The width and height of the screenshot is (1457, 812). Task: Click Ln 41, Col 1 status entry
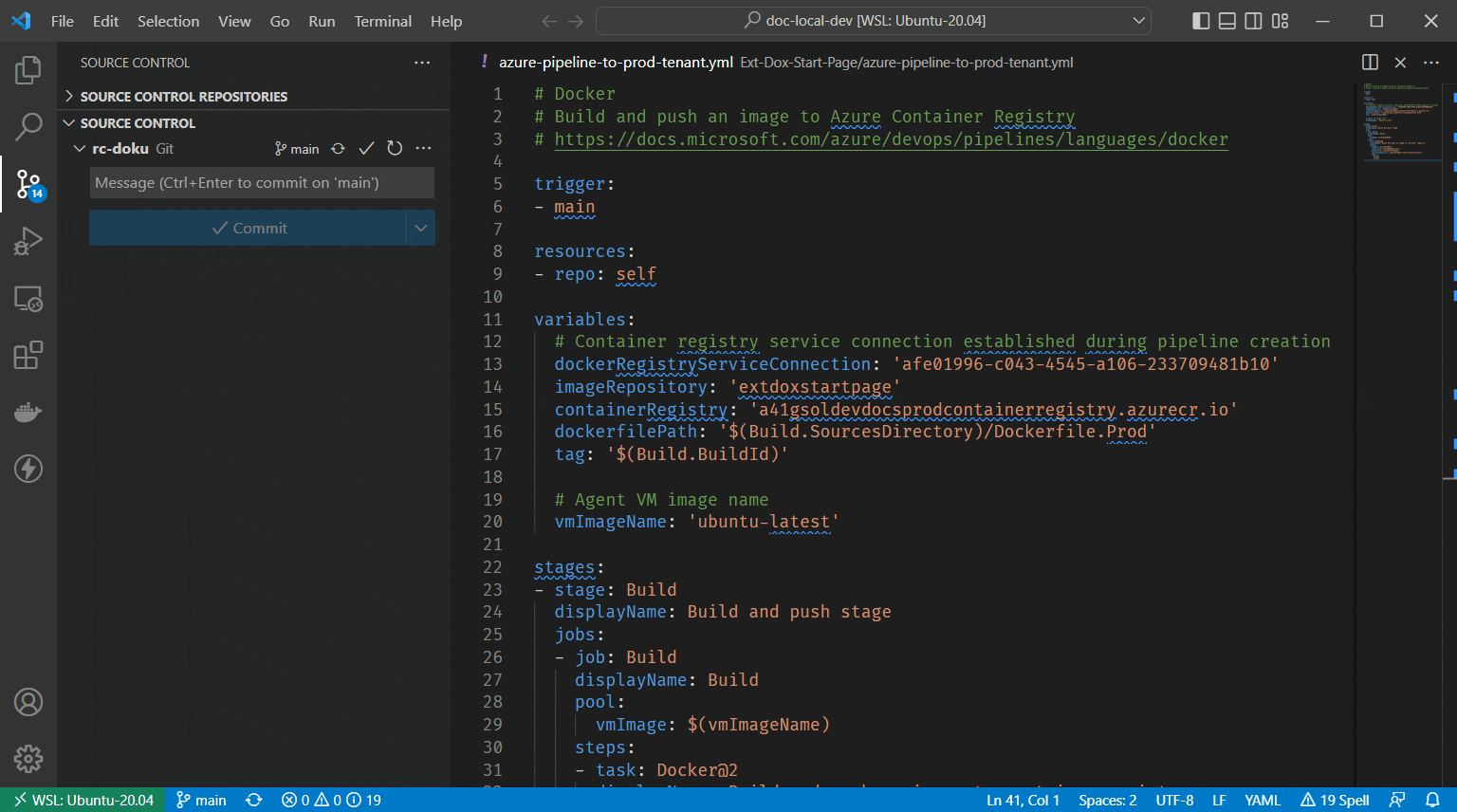(x=1023, y=801)
